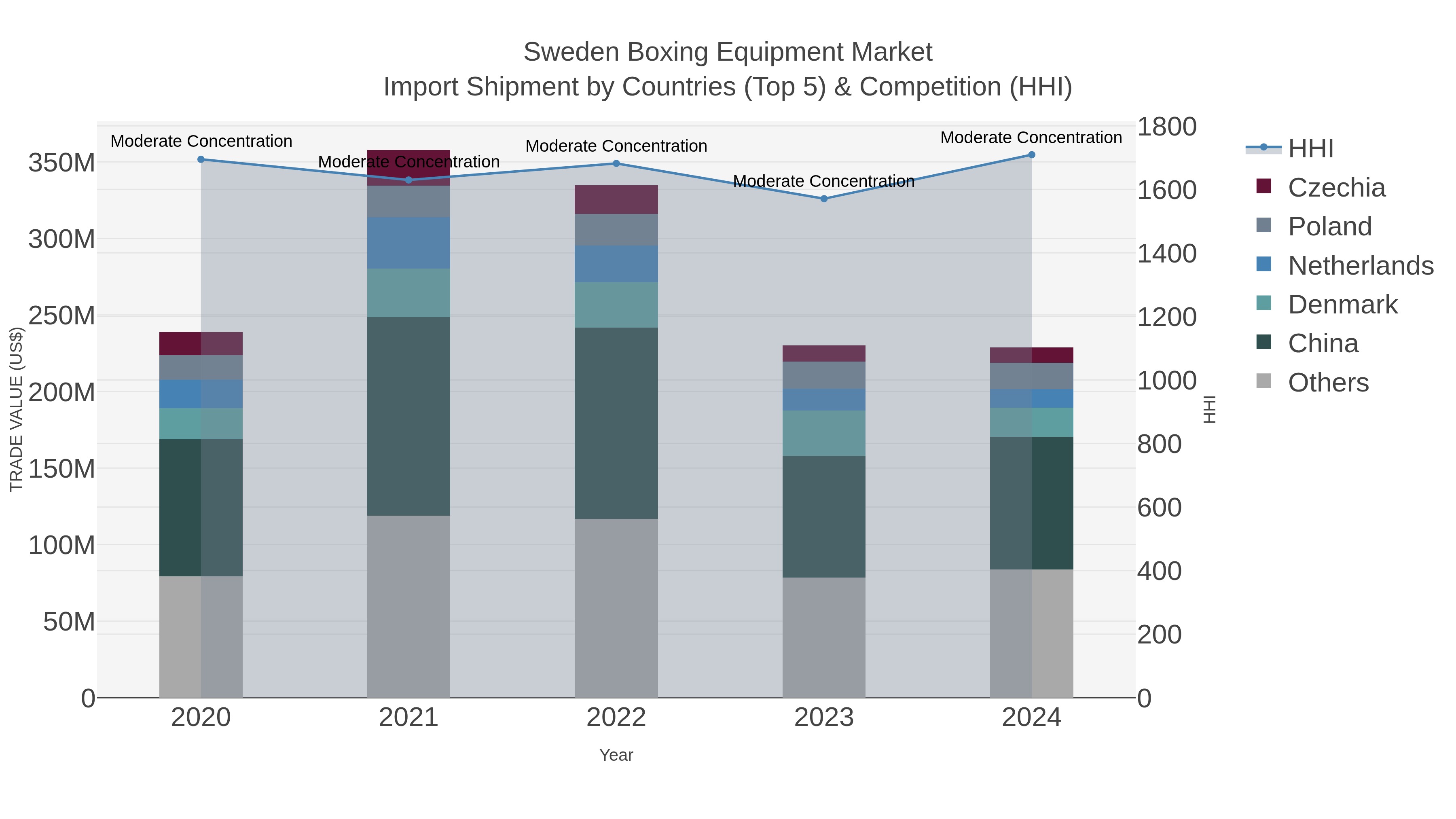The width and height of the screenshot is (1456, 819).
Task: Click the 2023 x-axis year label
Action: [823, 718]
